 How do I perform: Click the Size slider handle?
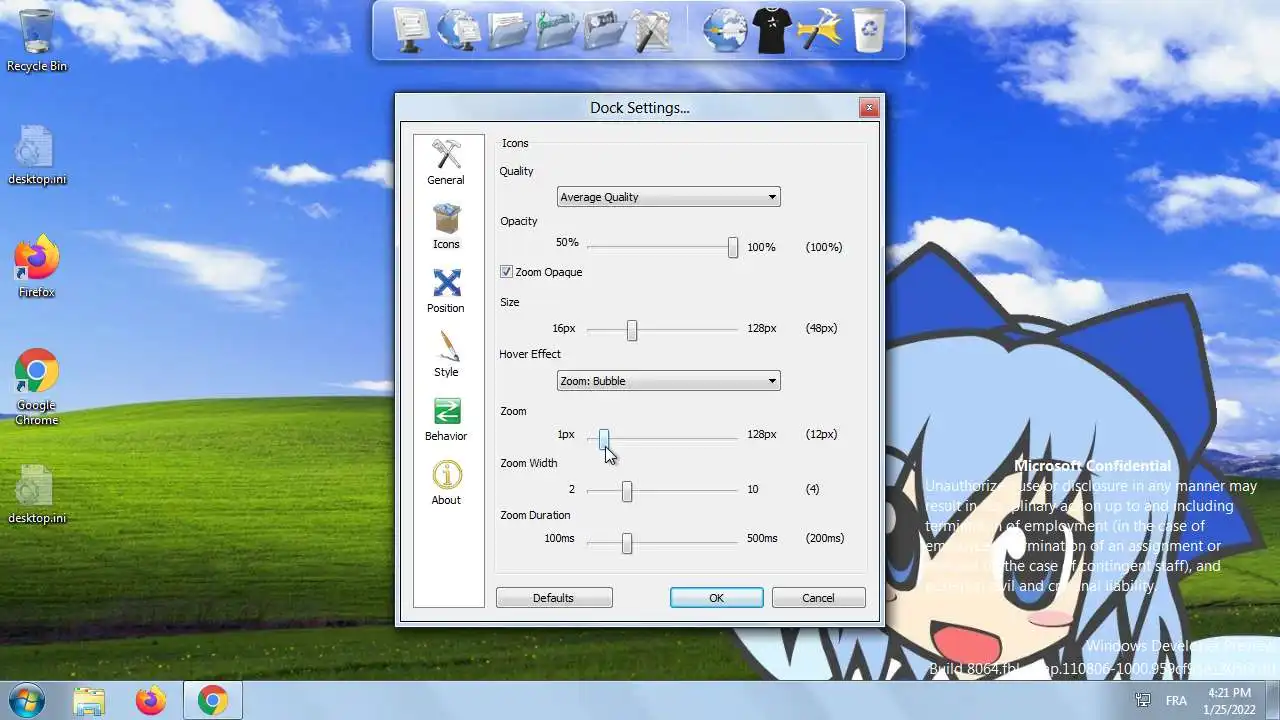pos(632,330)
